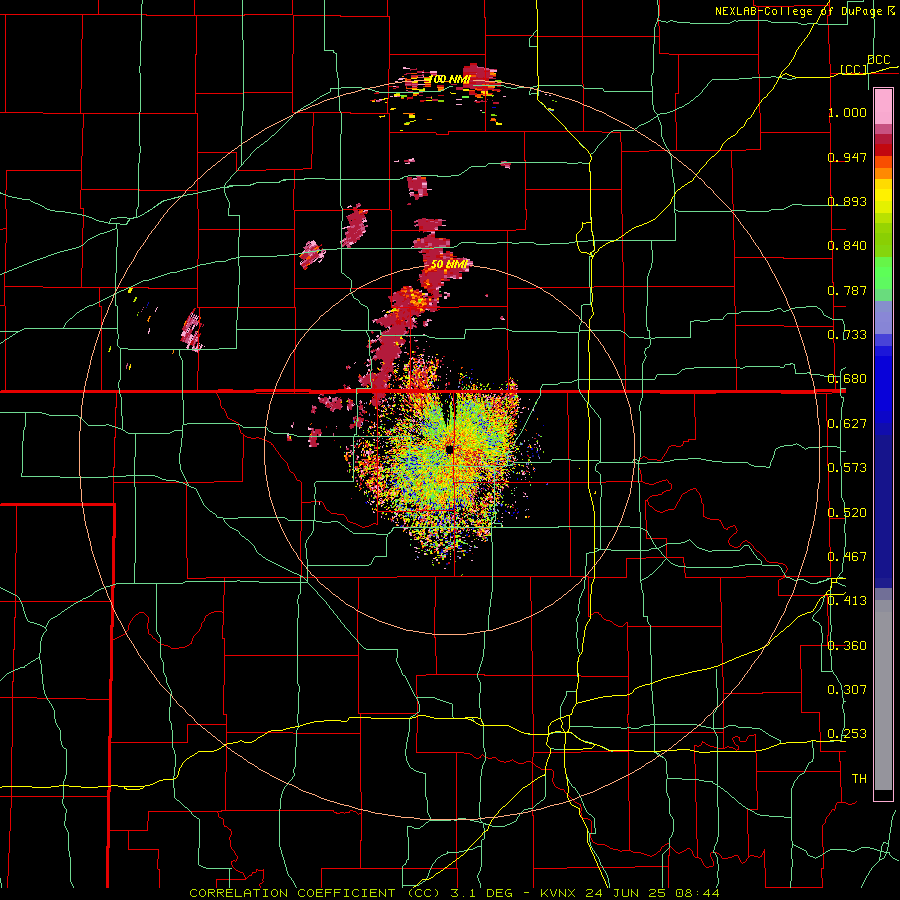Click the 0.520 legend value
This screenshot has width=900, height=900.
pyautogui.click(x=847, y=513)
